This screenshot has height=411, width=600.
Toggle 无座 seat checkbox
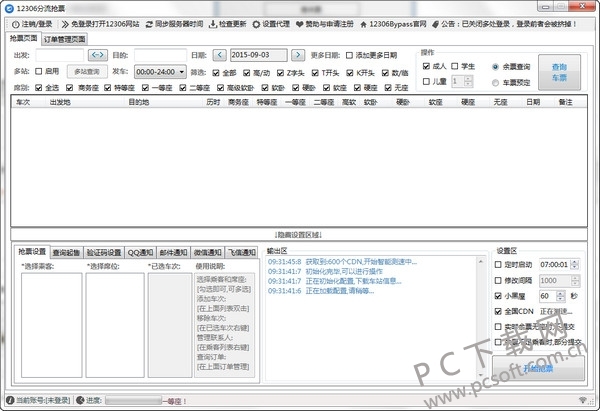[388, 88]
